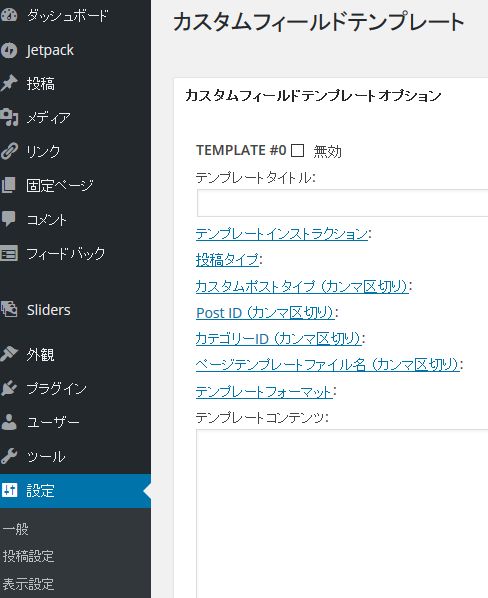The width and height of the screenshot is (488, 598).
Task: Open the 一般 settings submenu item
Action: point(16,529)
